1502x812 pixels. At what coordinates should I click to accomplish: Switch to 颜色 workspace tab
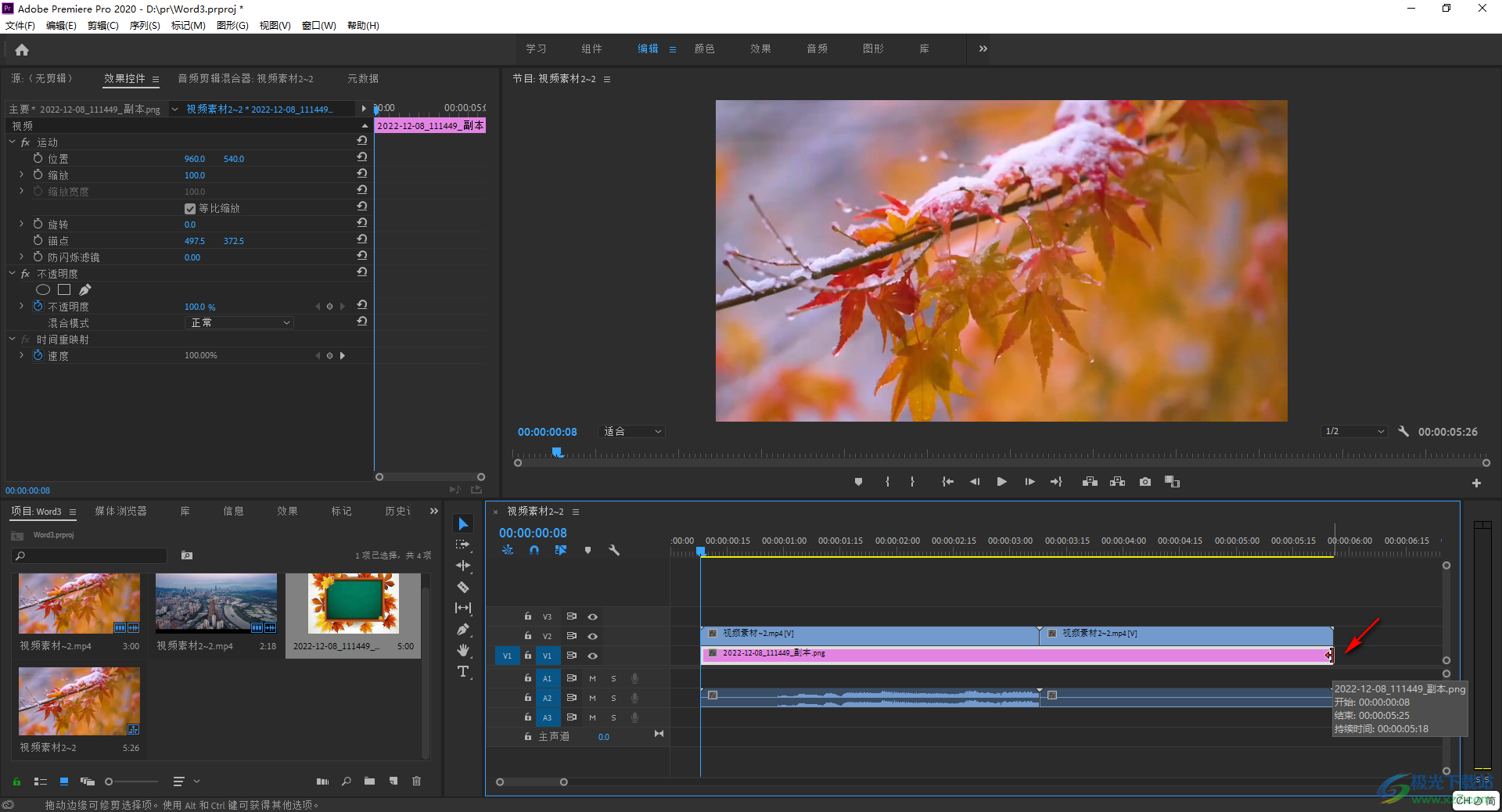tap(704, 49)
